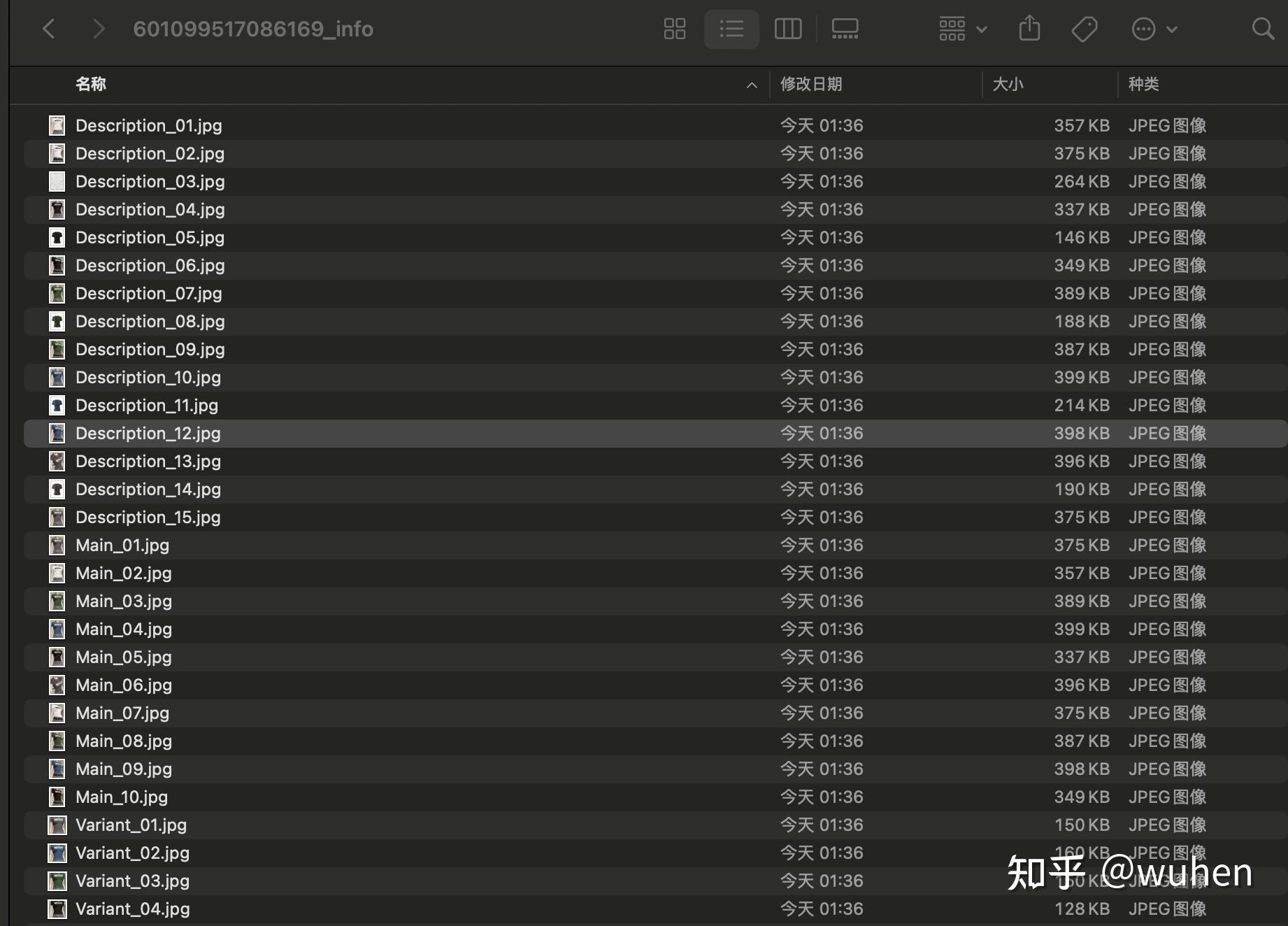Sort files by the 大小 column

pos(1009,85)
